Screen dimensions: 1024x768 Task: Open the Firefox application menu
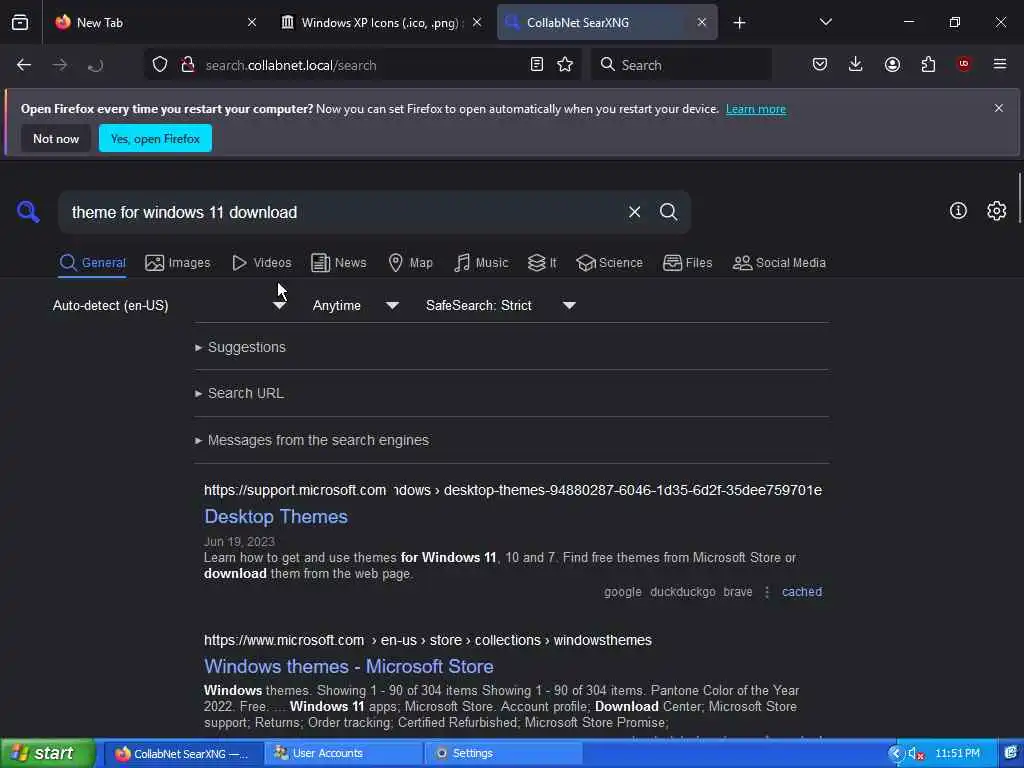1000,64
